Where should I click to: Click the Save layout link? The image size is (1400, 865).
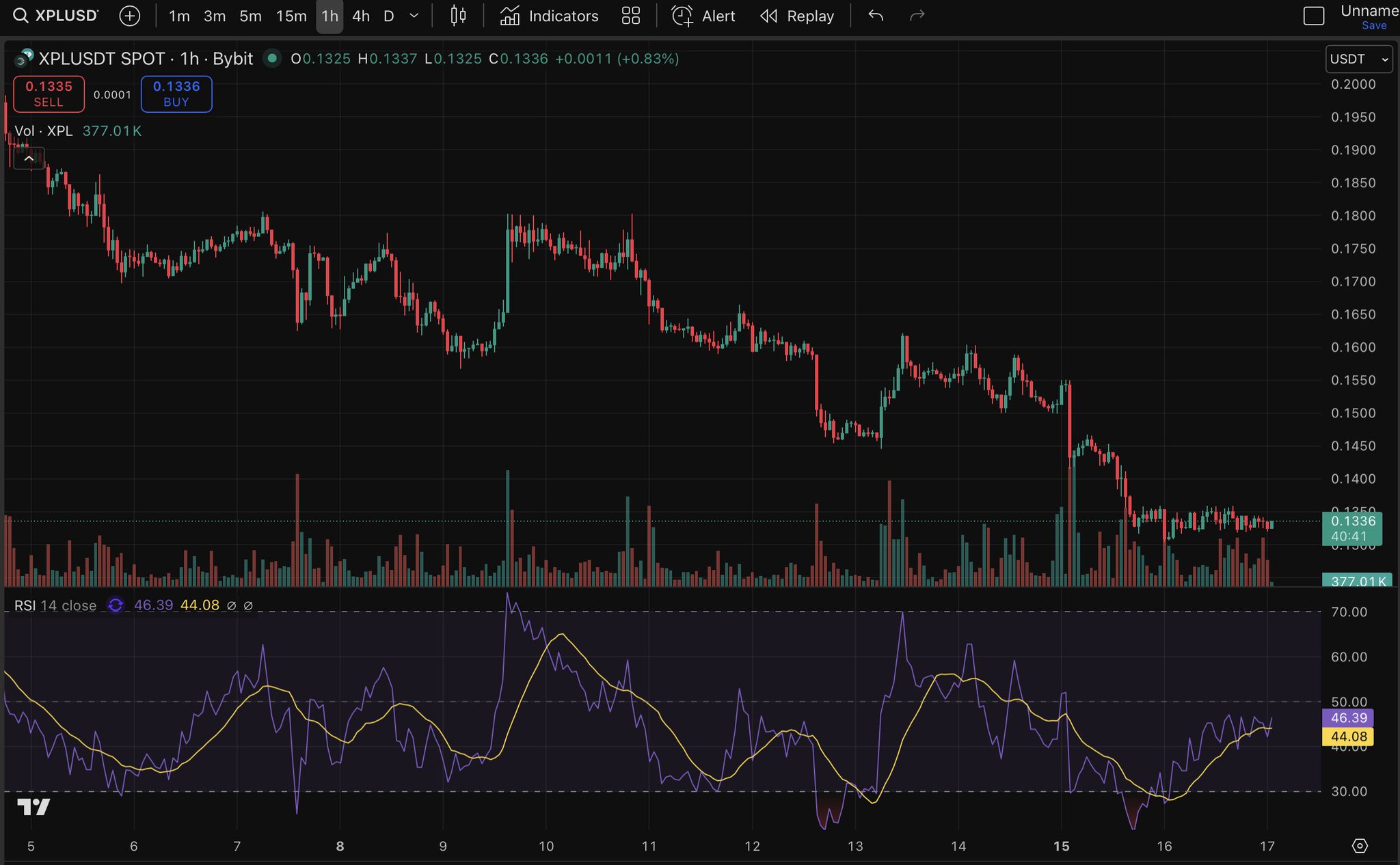click(1373, 26)
